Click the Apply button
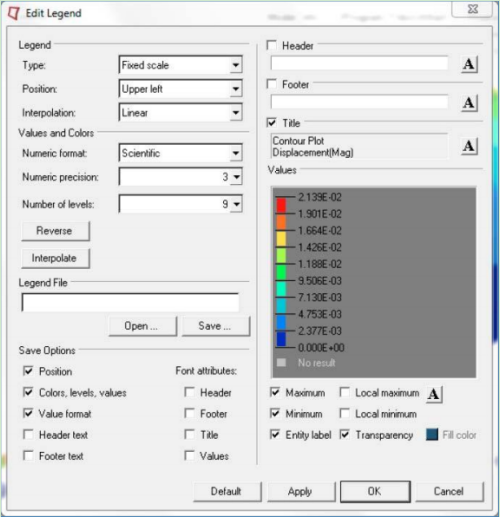Image resolution: width=500 pixels, height=517 pixels. (301, 491)
